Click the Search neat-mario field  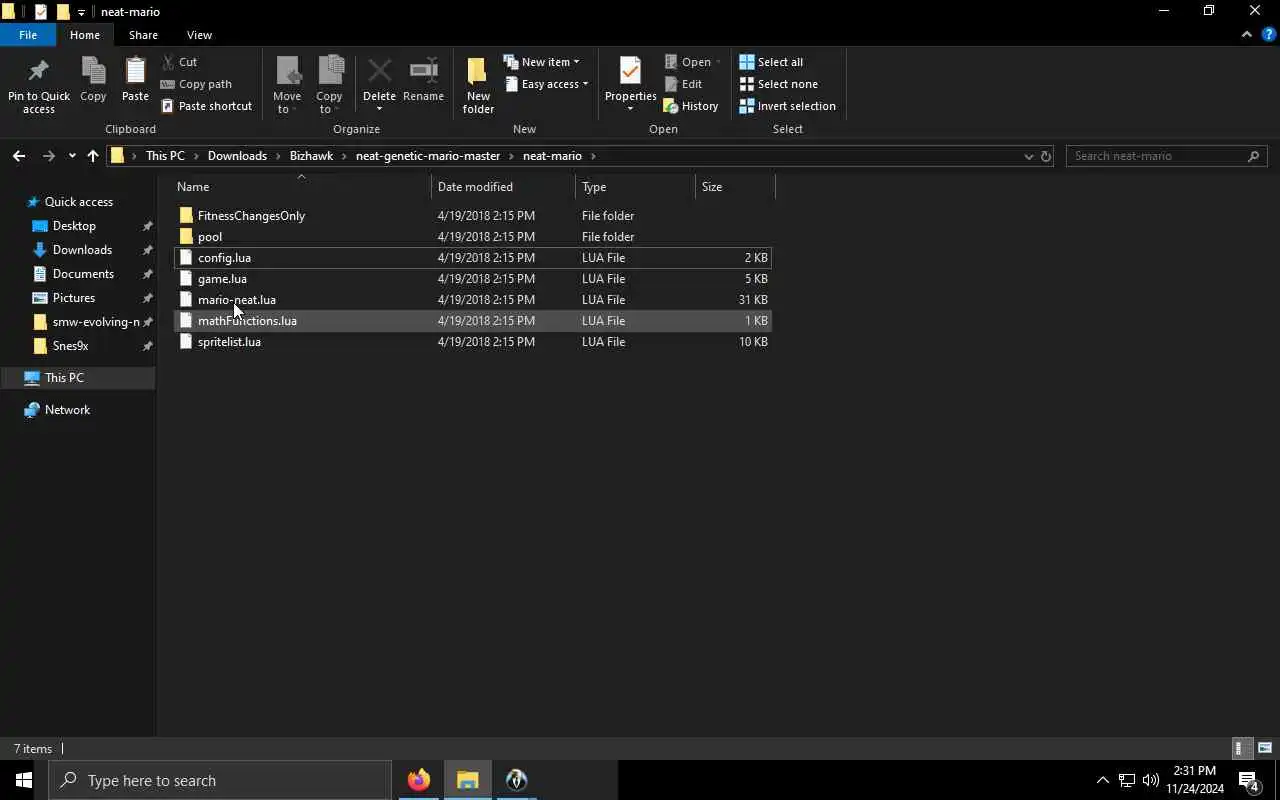(1166, 156)
